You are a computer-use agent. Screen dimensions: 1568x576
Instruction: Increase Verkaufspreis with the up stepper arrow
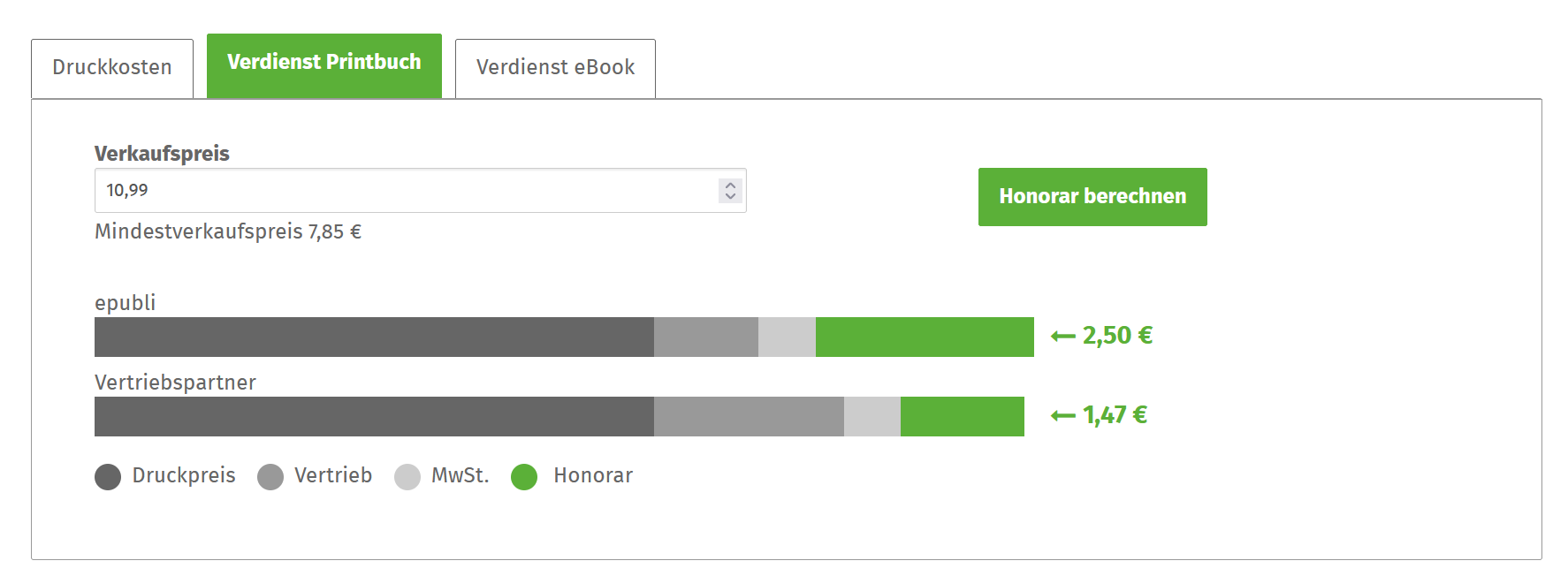click(x=730, y=185)
